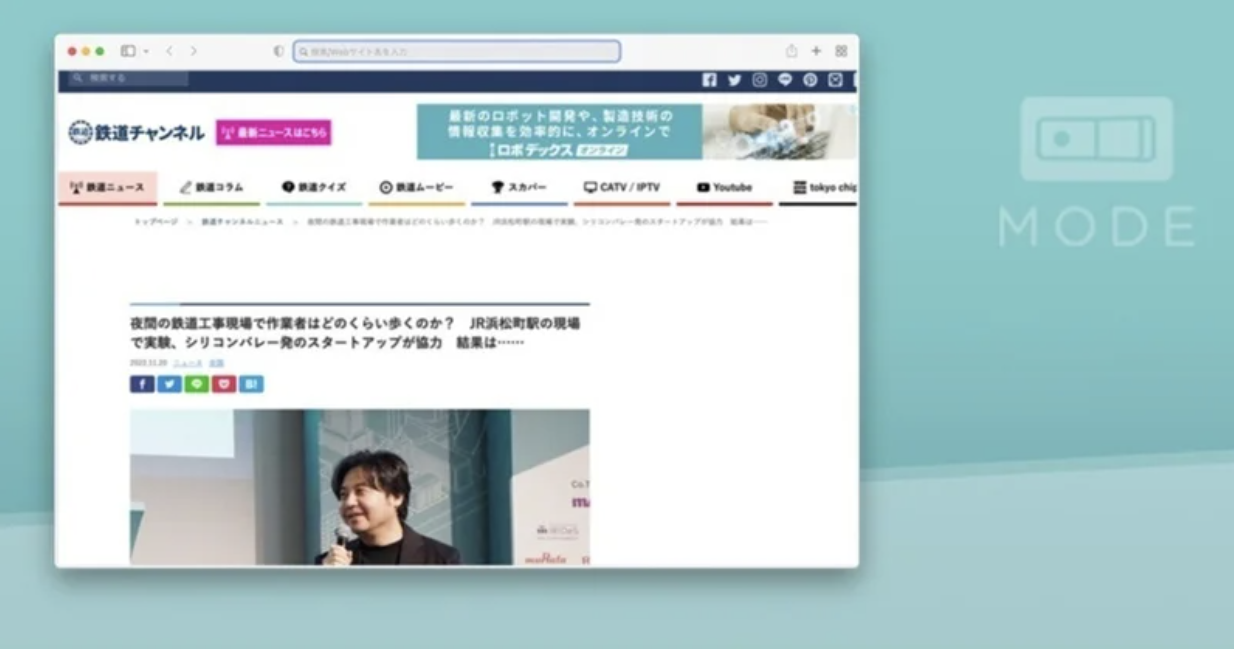Open the sidebar dropdown arrow in toolbar
Image resolution: width=1234 pixels, height=650 pixels.
tap(146, 51)
